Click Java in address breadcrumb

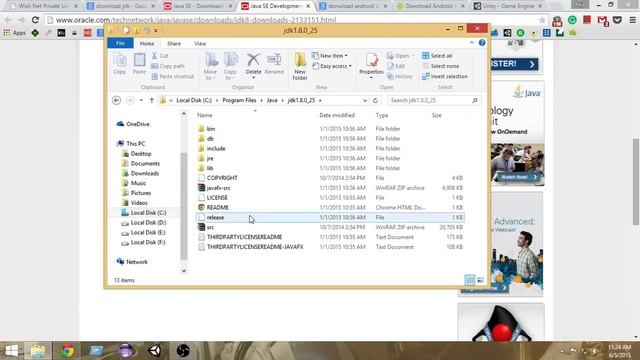pos(272,100)
